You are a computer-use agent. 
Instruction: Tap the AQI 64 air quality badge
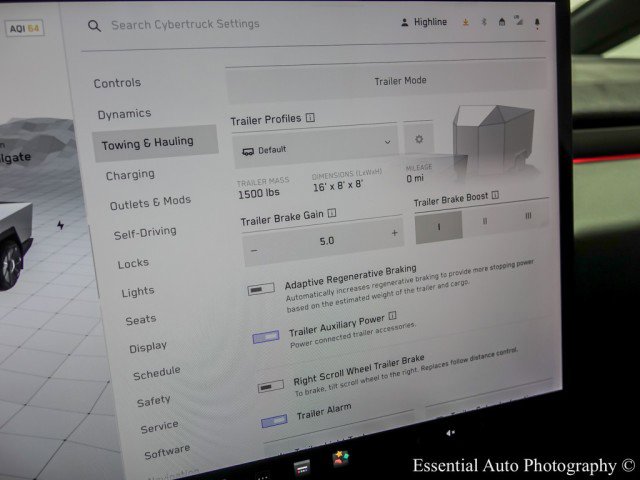[x=24, y=28]
